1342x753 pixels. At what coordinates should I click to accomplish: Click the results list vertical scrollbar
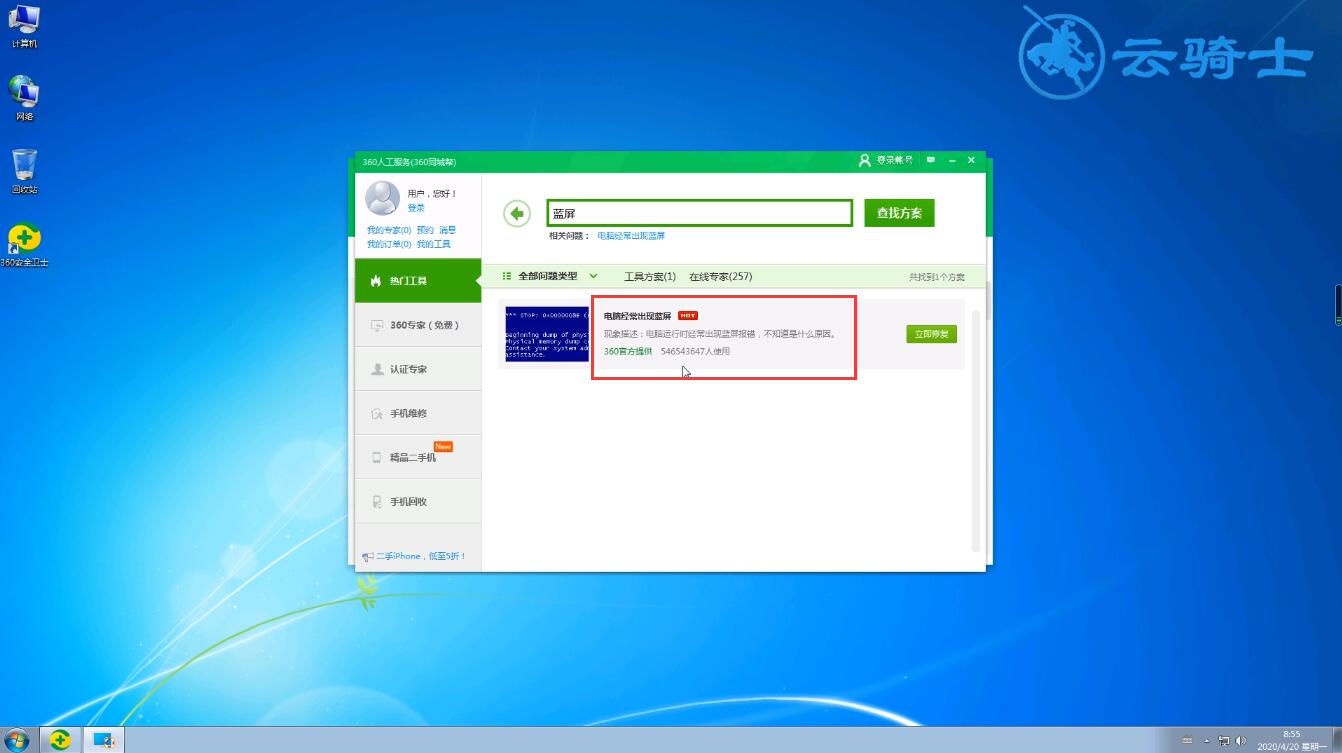[976, 431]
